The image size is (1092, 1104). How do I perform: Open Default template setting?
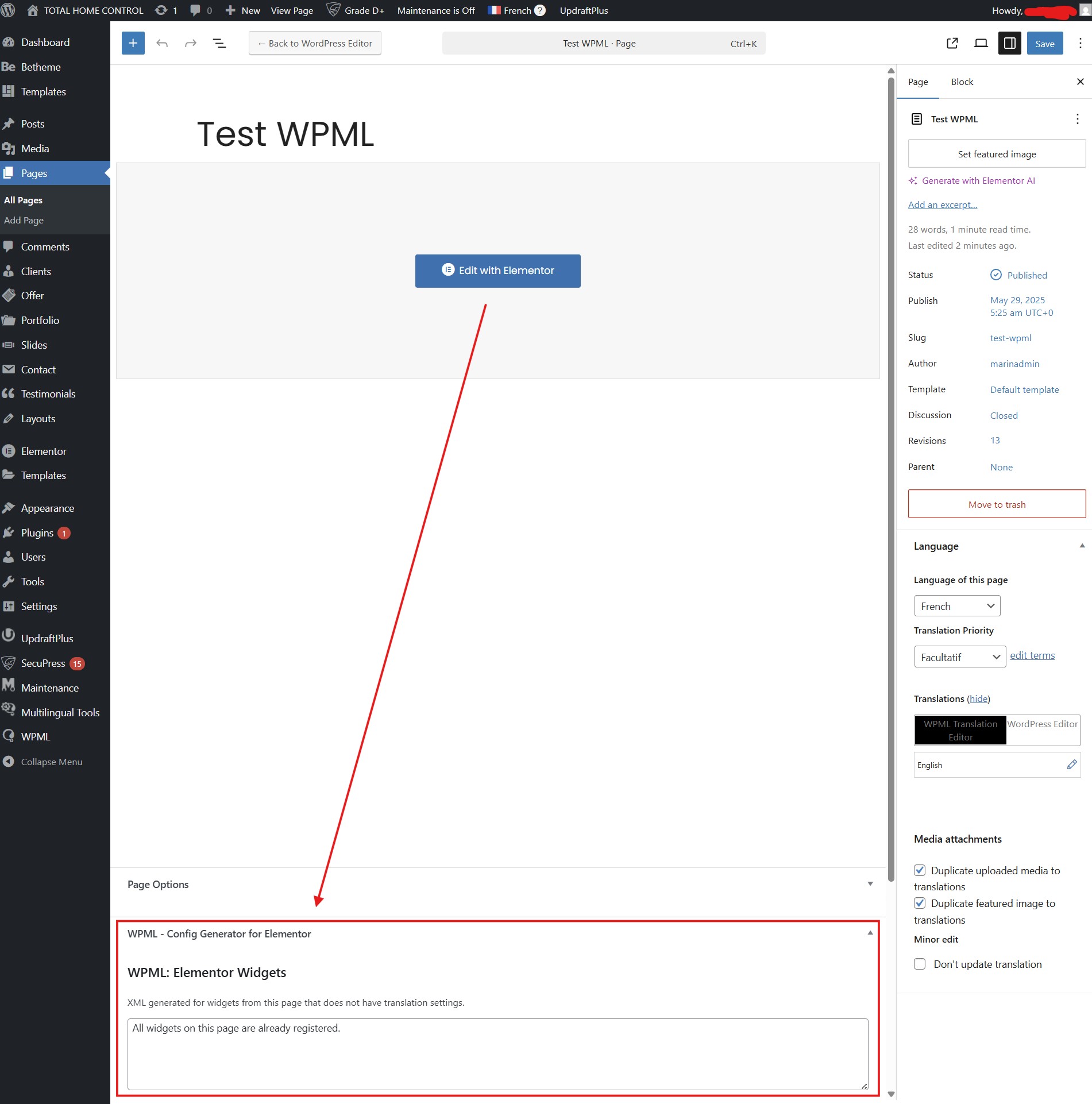pyautogui.click(x=1024, y=389)
